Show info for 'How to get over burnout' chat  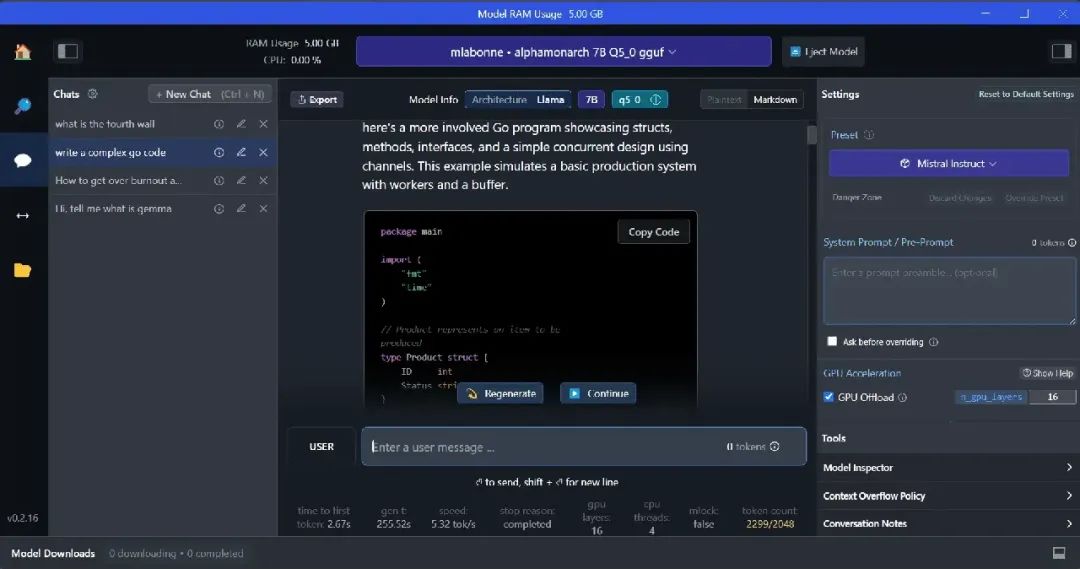click(219, 180)
